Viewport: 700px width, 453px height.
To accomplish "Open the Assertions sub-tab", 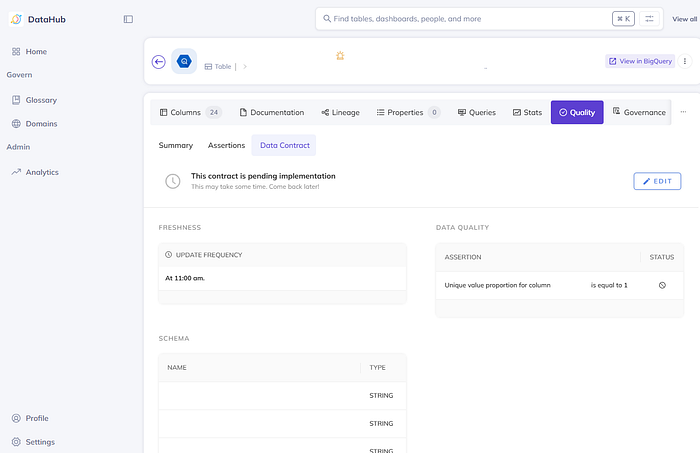I will tap(226, 145).
